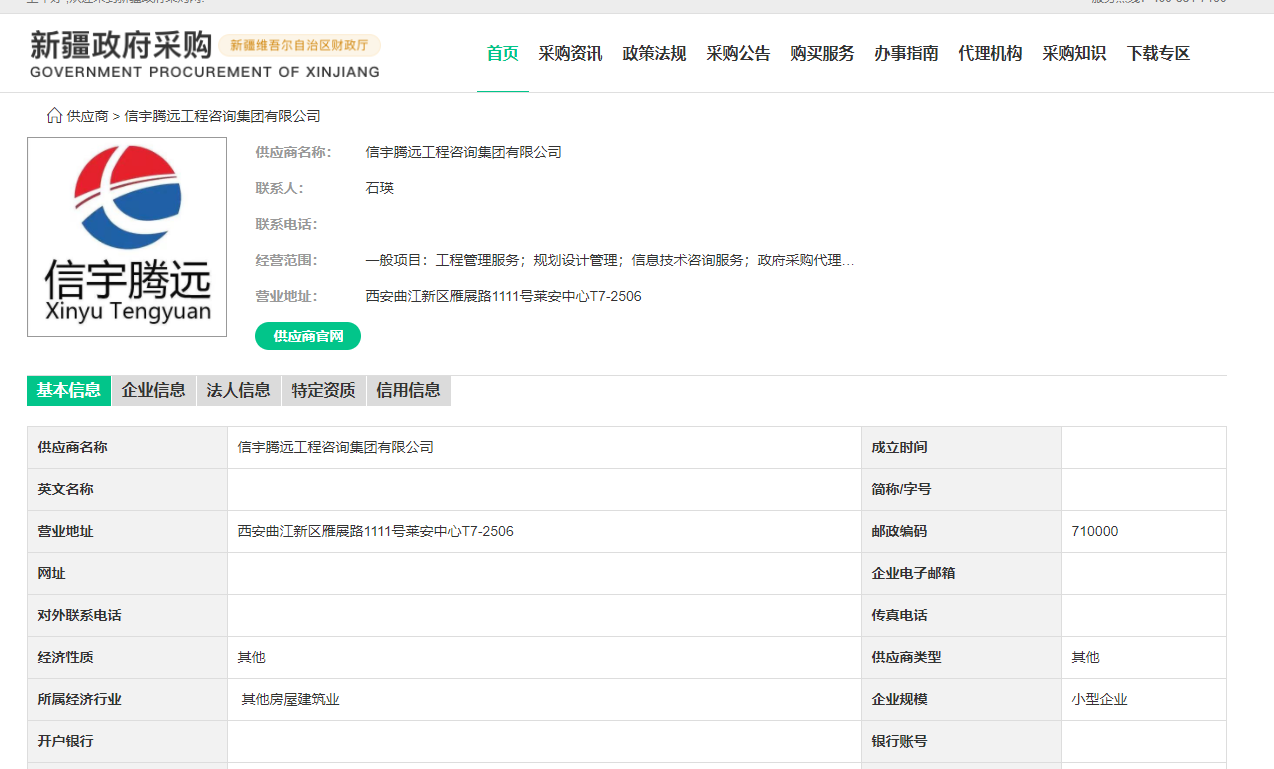This screenshot has height=769, width=1274.
Task: Open the 办事指南 navigation menu item
Action: coord(906,53)
